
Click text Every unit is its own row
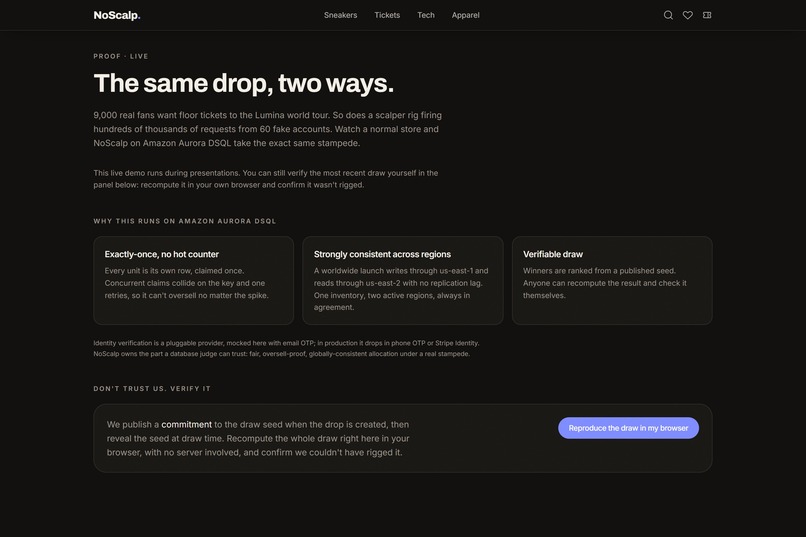pyautogui.click(x=187, y=283)
